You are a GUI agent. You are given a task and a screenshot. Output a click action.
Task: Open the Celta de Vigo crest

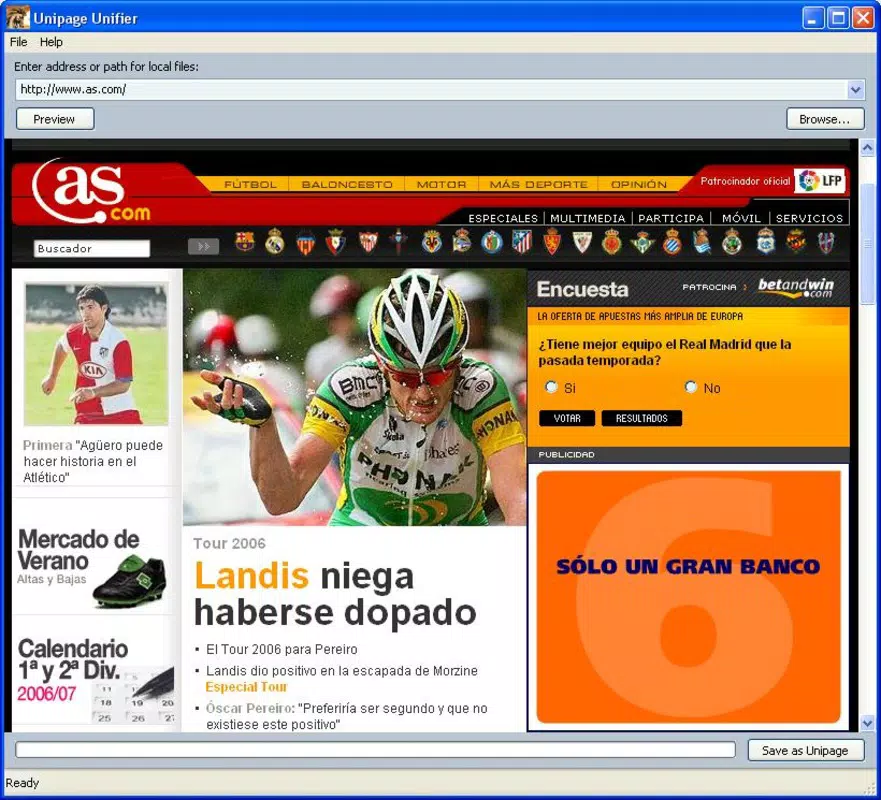(x=398, y=242)
